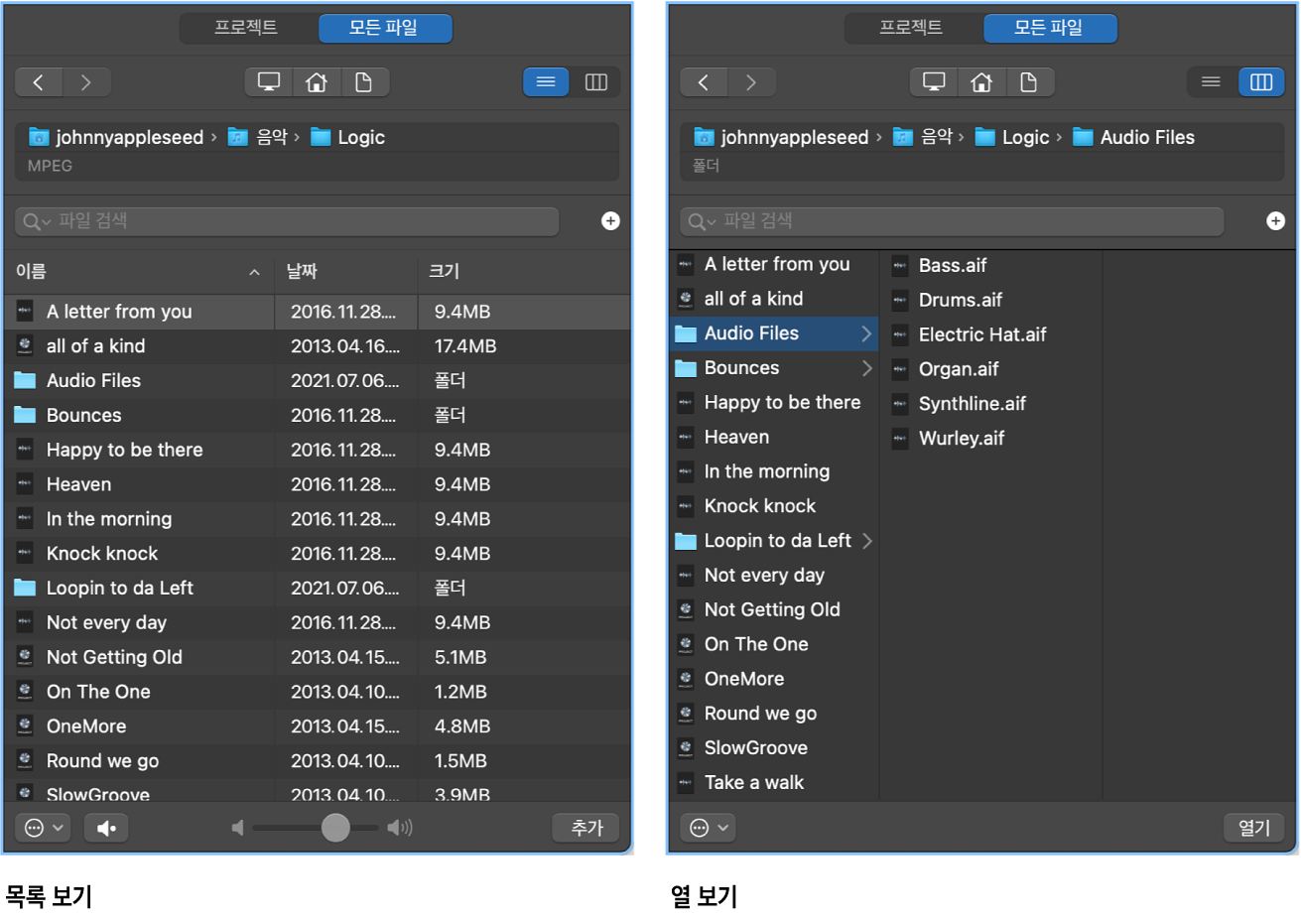The width and height of the screenshot is (1301, 924).
Task: Go to johnnyappleseed in list view path
Action: 116,137
